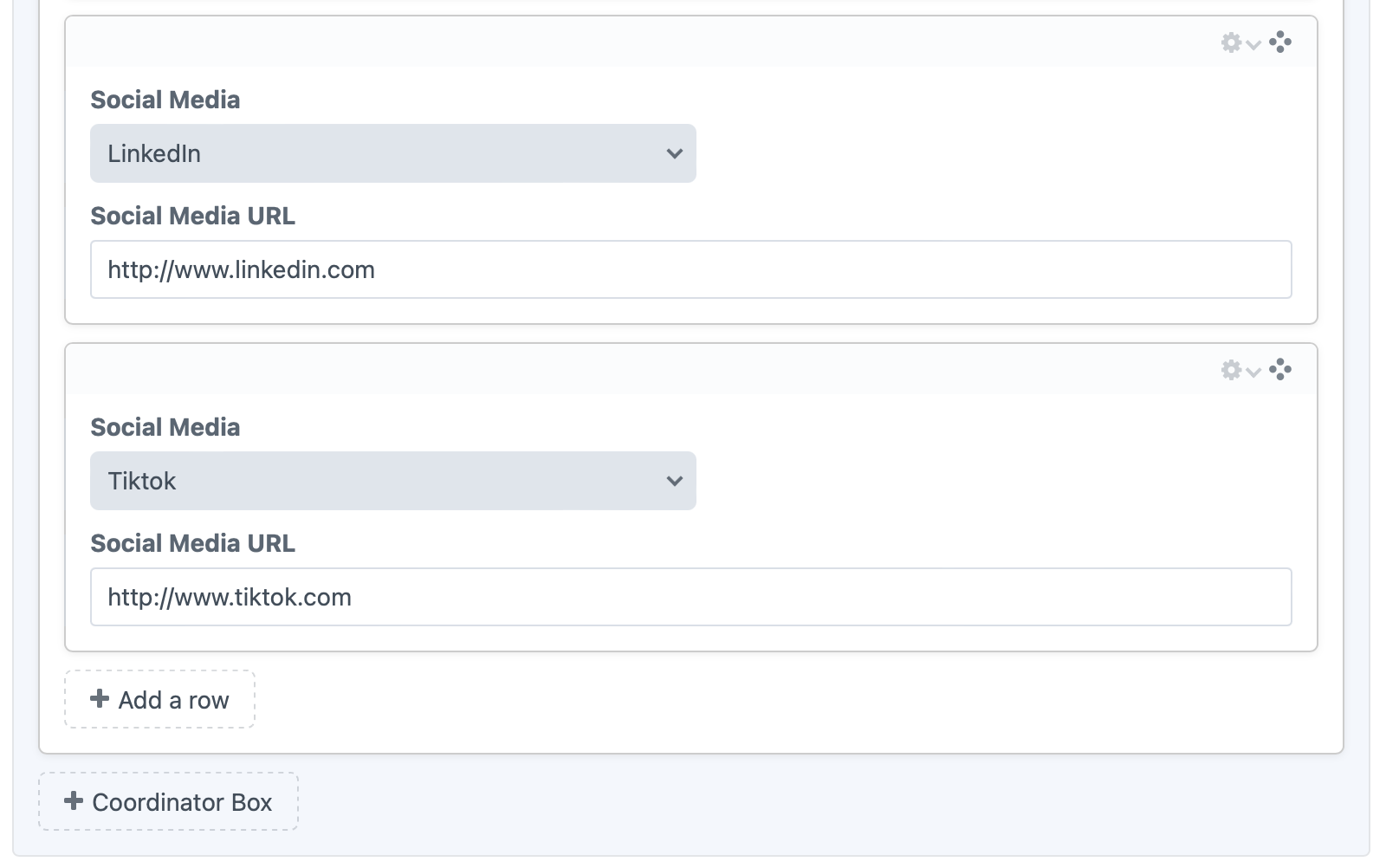Viewport: 1386px width, 868px height.
Task: Expand the chevron next to Tiktok row gear
Action: pyautogui.click(x=1253, y=372)
